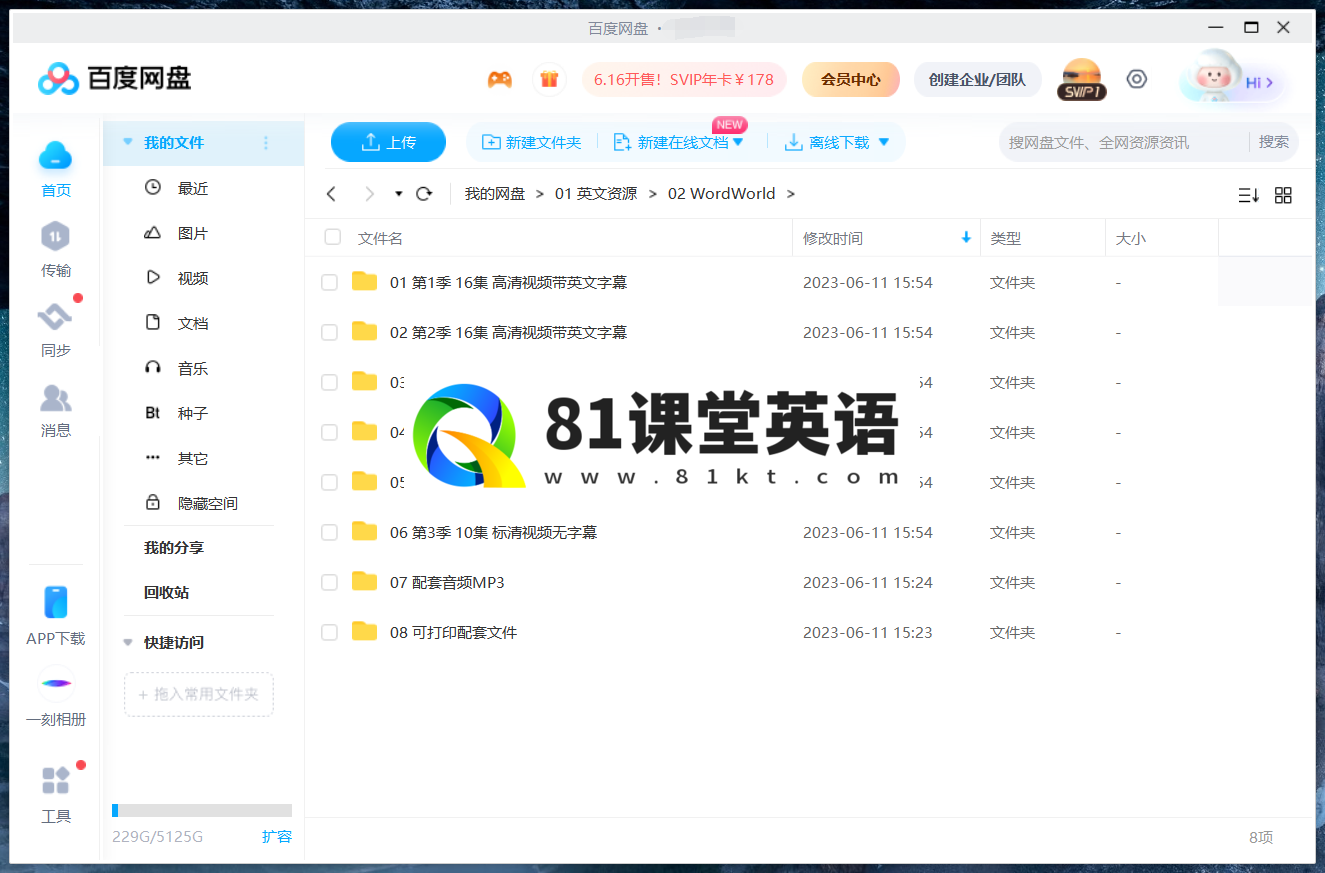This screenshot has height=873, width=1325.
Task: Check the 08 可打印配套文件 checkbox
Action: 329,633
